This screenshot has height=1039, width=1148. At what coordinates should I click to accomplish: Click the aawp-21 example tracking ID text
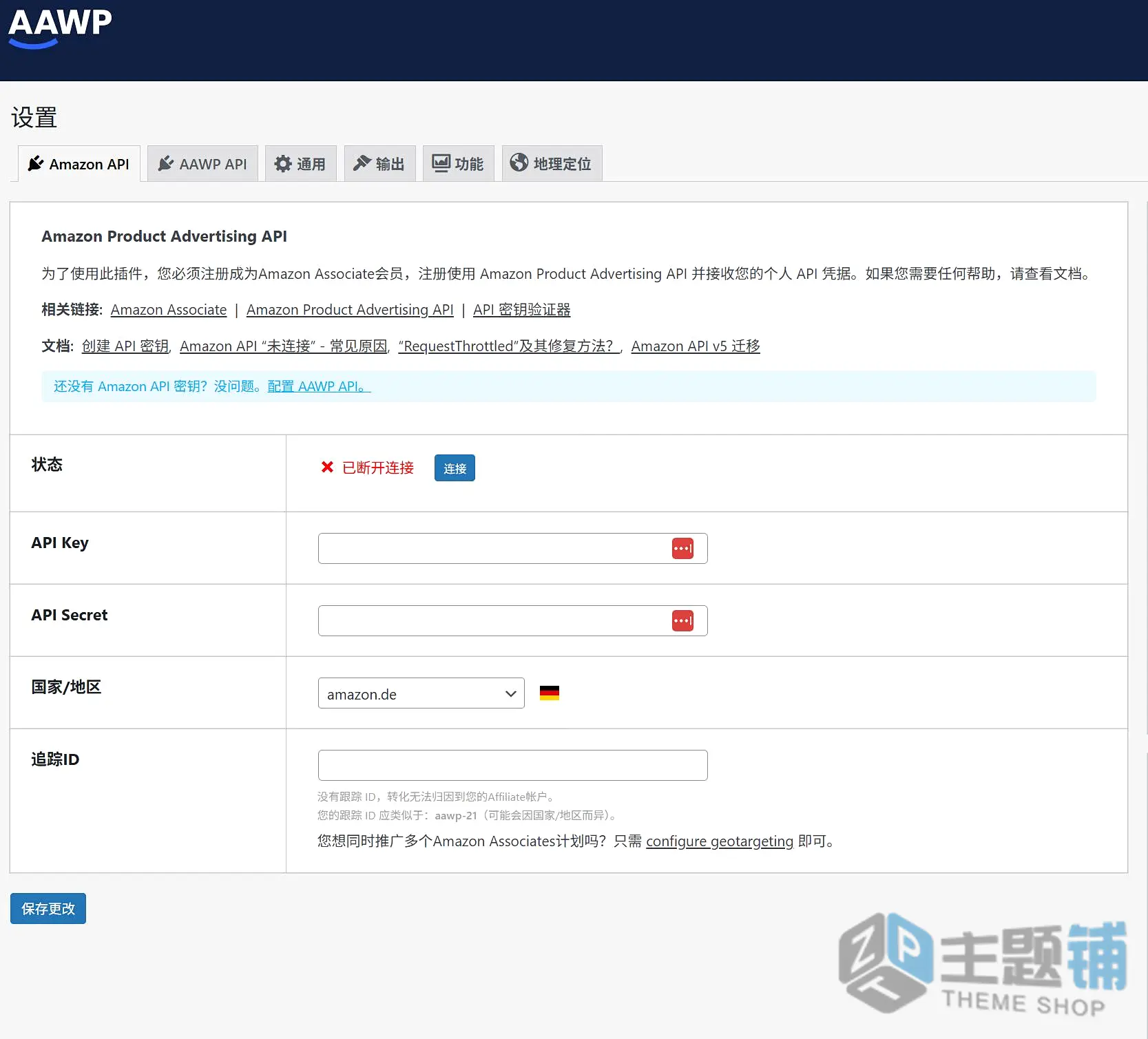(x=456, y=815)
